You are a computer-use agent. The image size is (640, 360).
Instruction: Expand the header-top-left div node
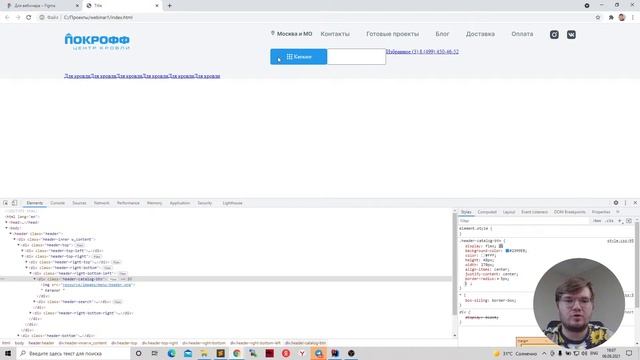[23, 251]
